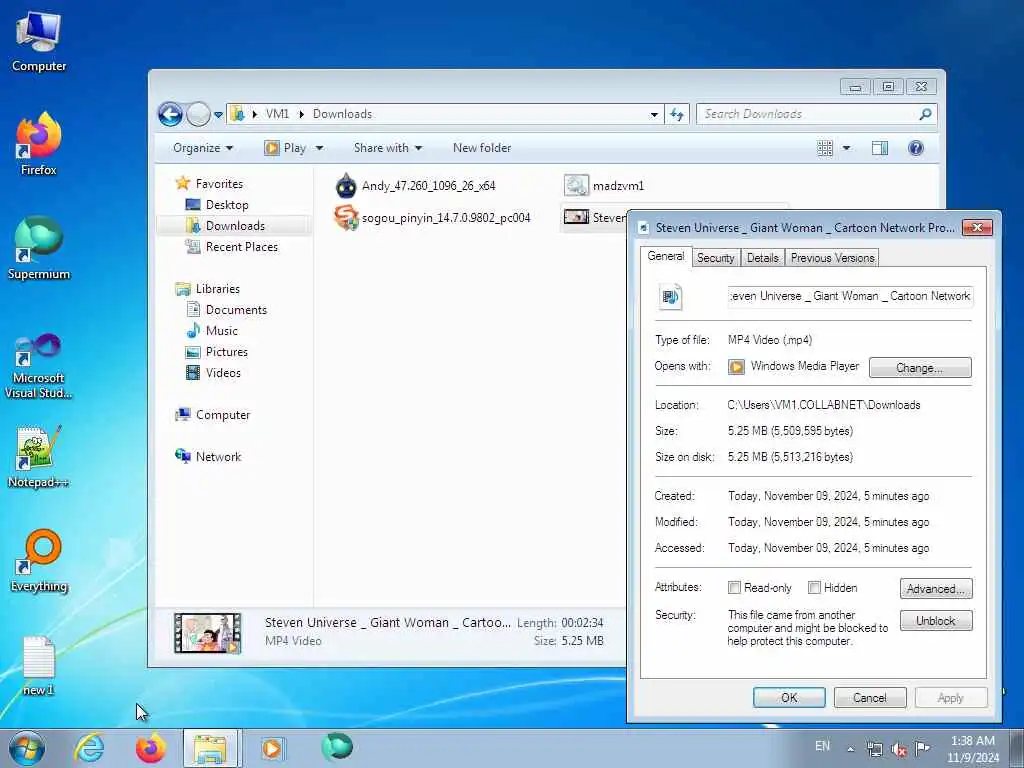Toggle the preview pane icon

pyautogui.click(x=880, y=148)
